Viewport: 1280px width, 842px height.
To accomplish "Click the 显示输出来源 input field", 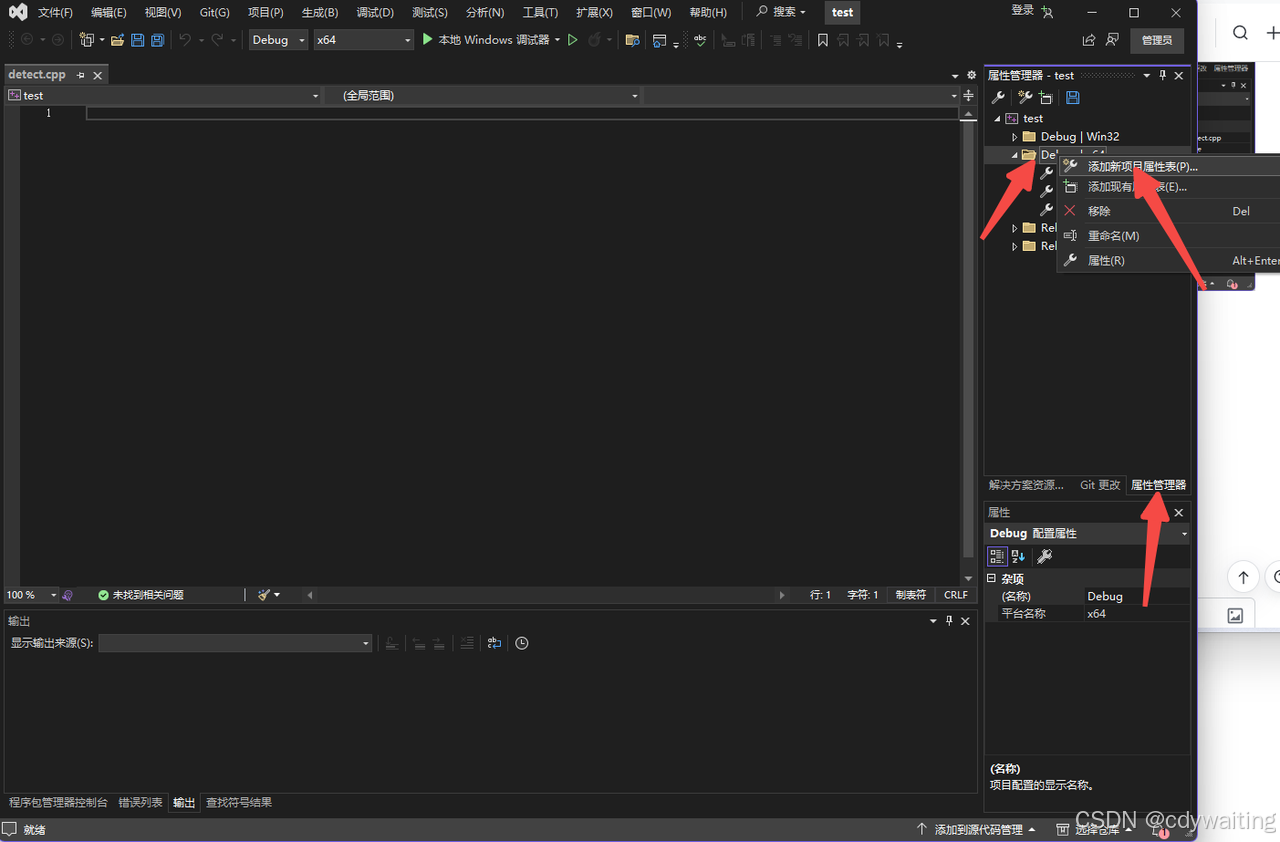I will point(235,643).
